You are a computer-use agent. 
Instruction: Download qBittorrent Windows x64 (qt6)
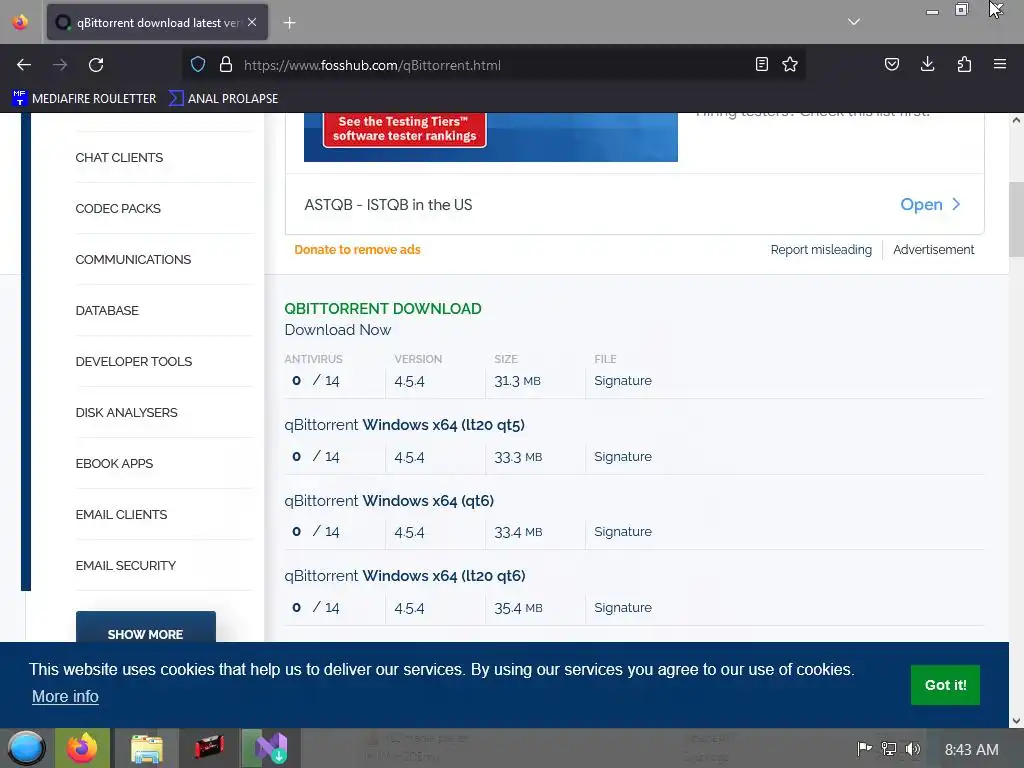tap(389, 500)
